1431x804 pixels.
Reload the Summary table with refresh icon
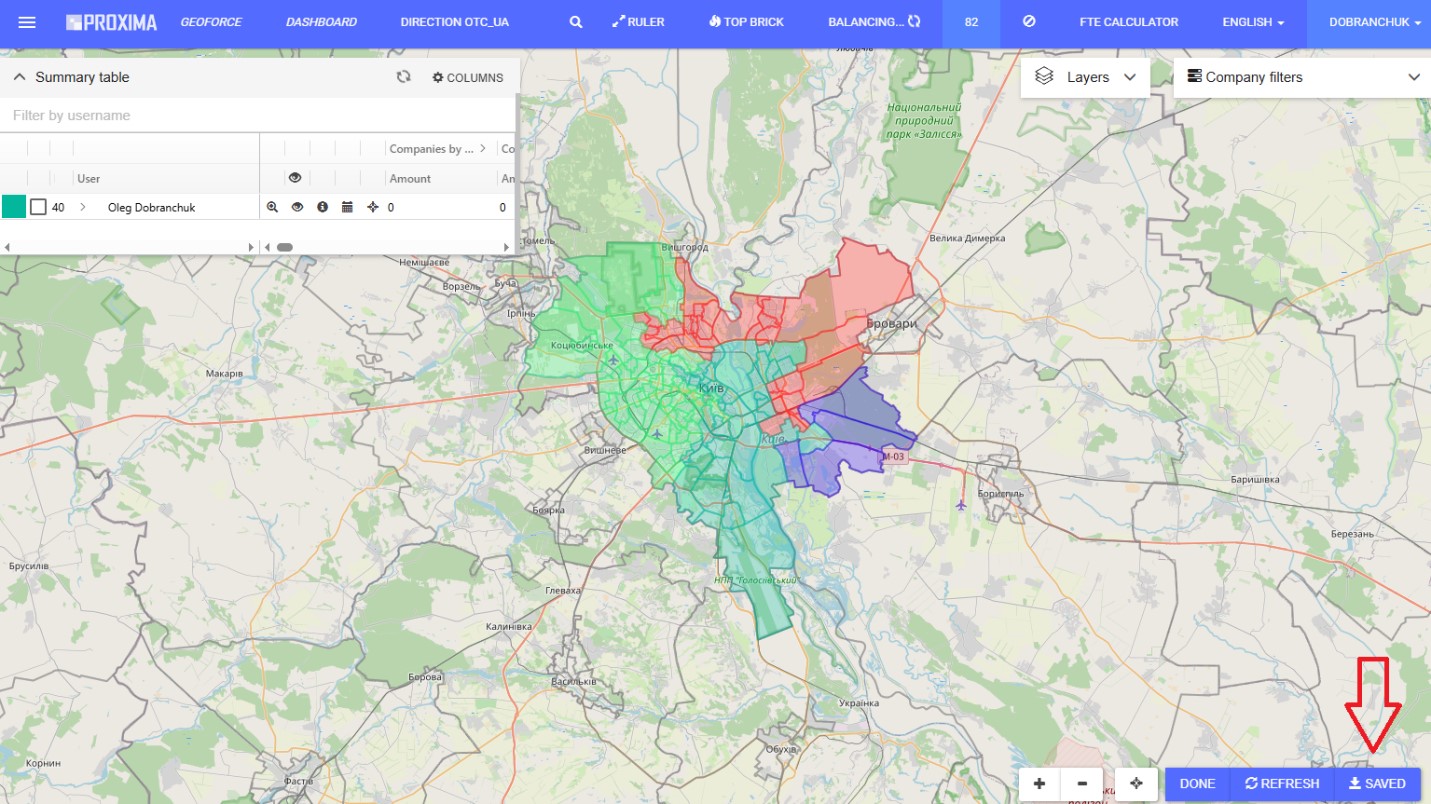coord(404,77)
